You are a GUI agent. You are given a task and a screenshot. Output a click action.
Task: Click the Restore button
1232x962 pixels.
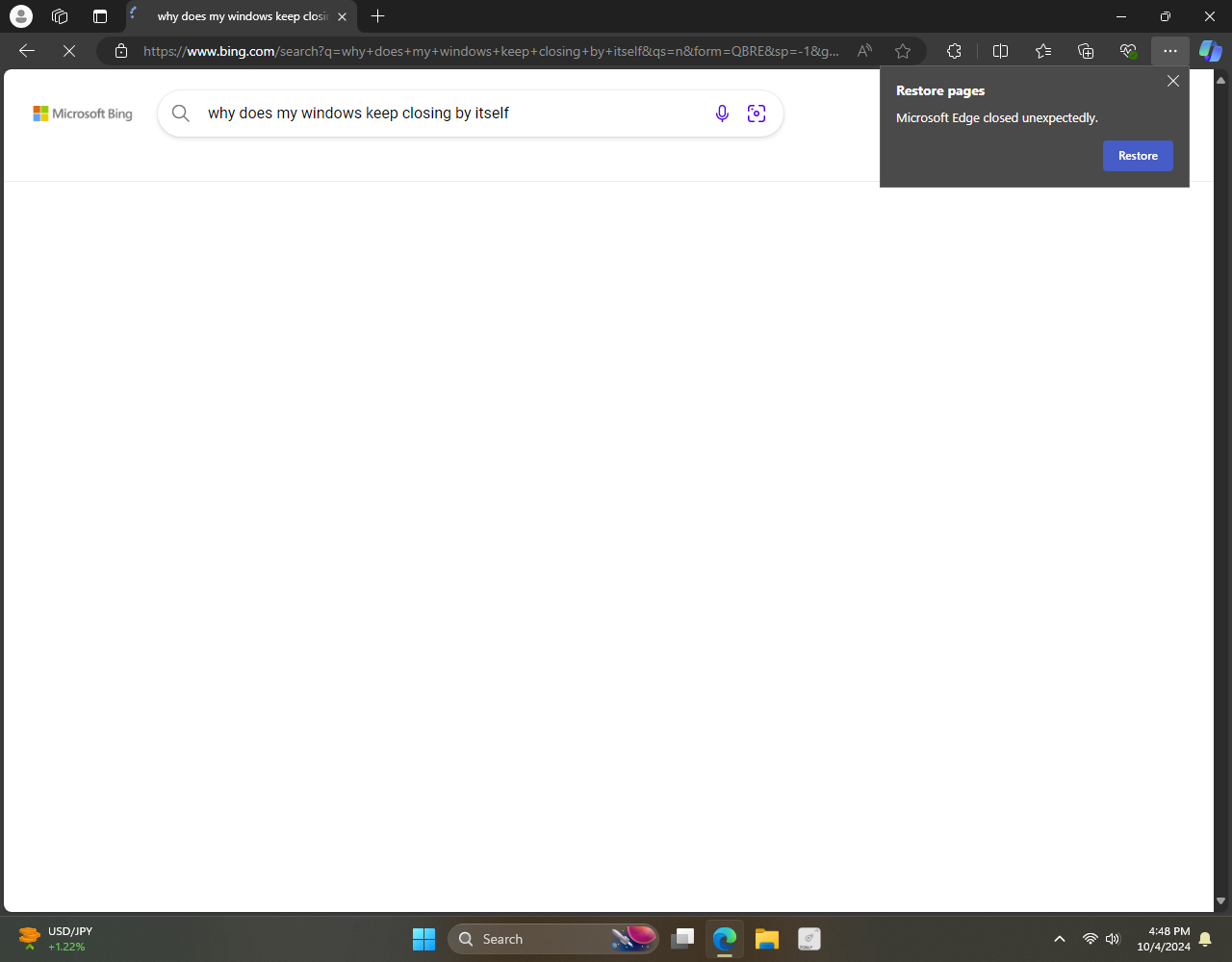pyautogui.click(x=1138, y=156)
